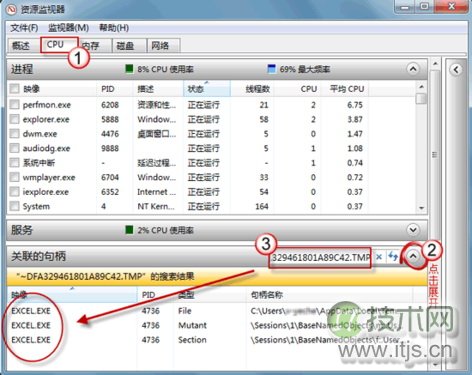472x375 pixels.
Task: Open the 帮助(H) menu
Action: coord(114,28)
